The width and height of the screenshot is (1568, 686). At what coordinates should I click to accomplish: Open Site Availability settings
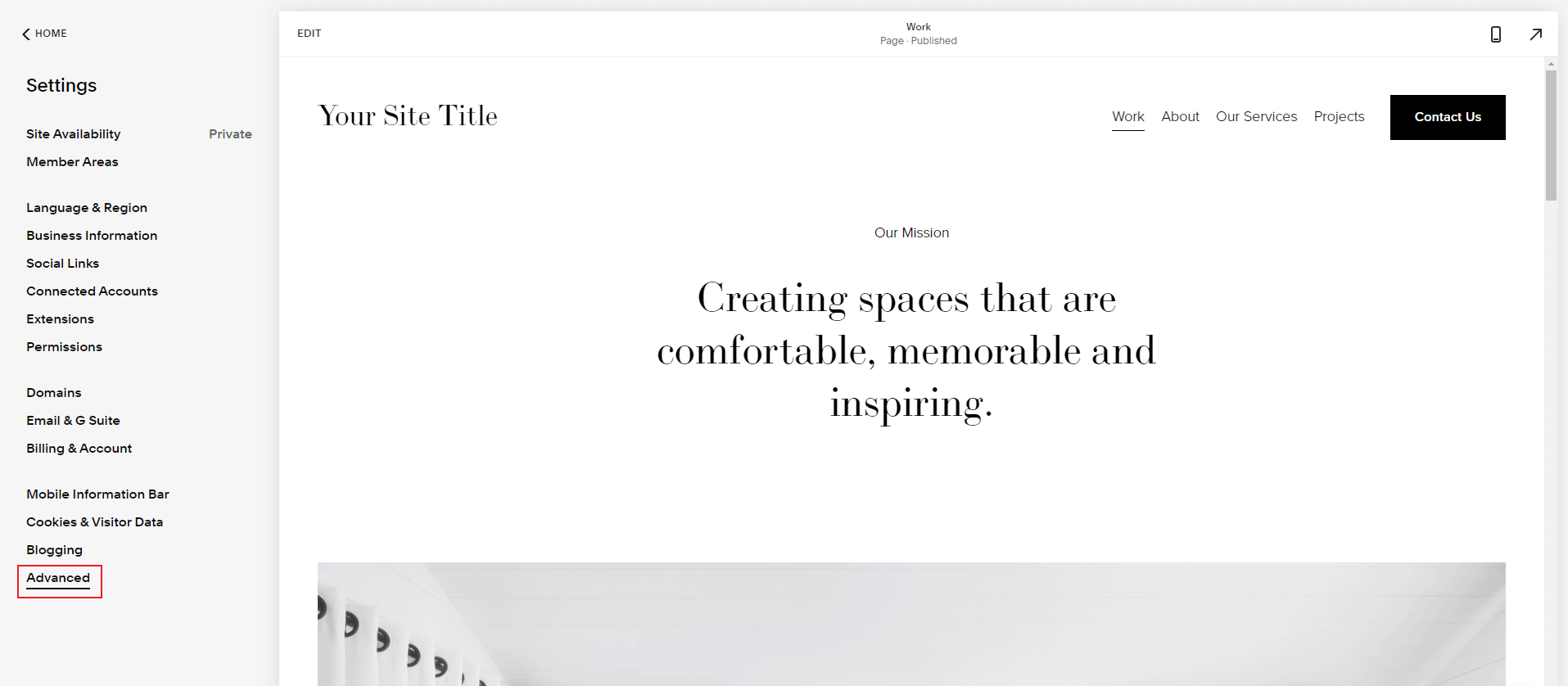click(x=74, y=134)
